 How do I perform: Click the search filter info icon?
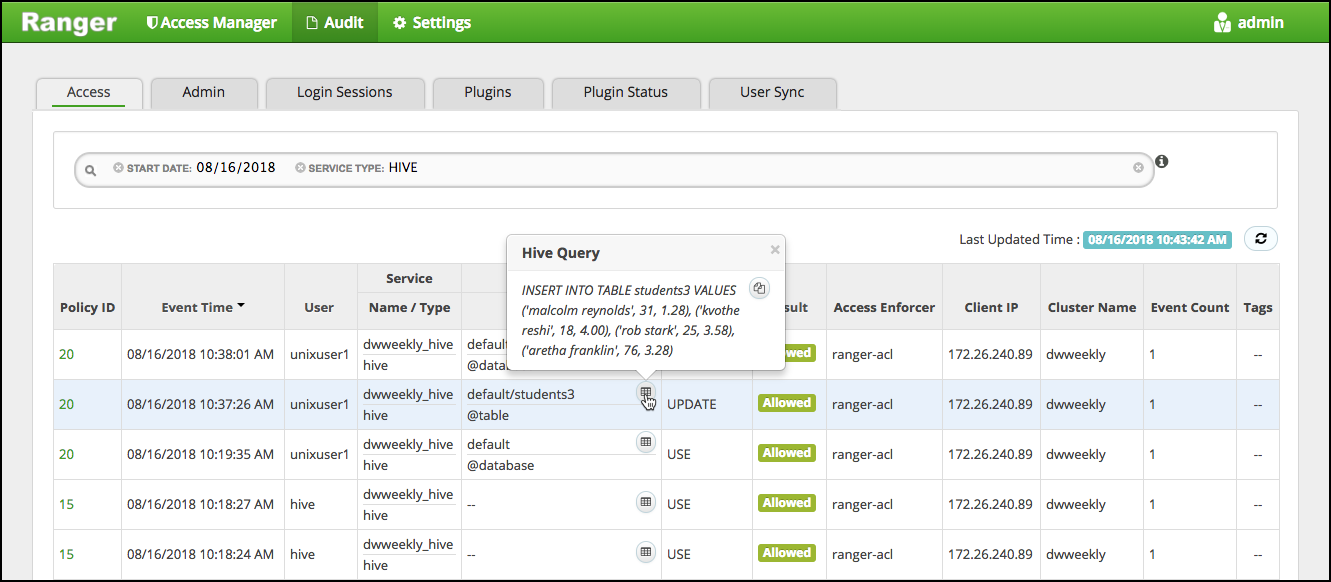pyautogui.click(x=1162, y=161)
